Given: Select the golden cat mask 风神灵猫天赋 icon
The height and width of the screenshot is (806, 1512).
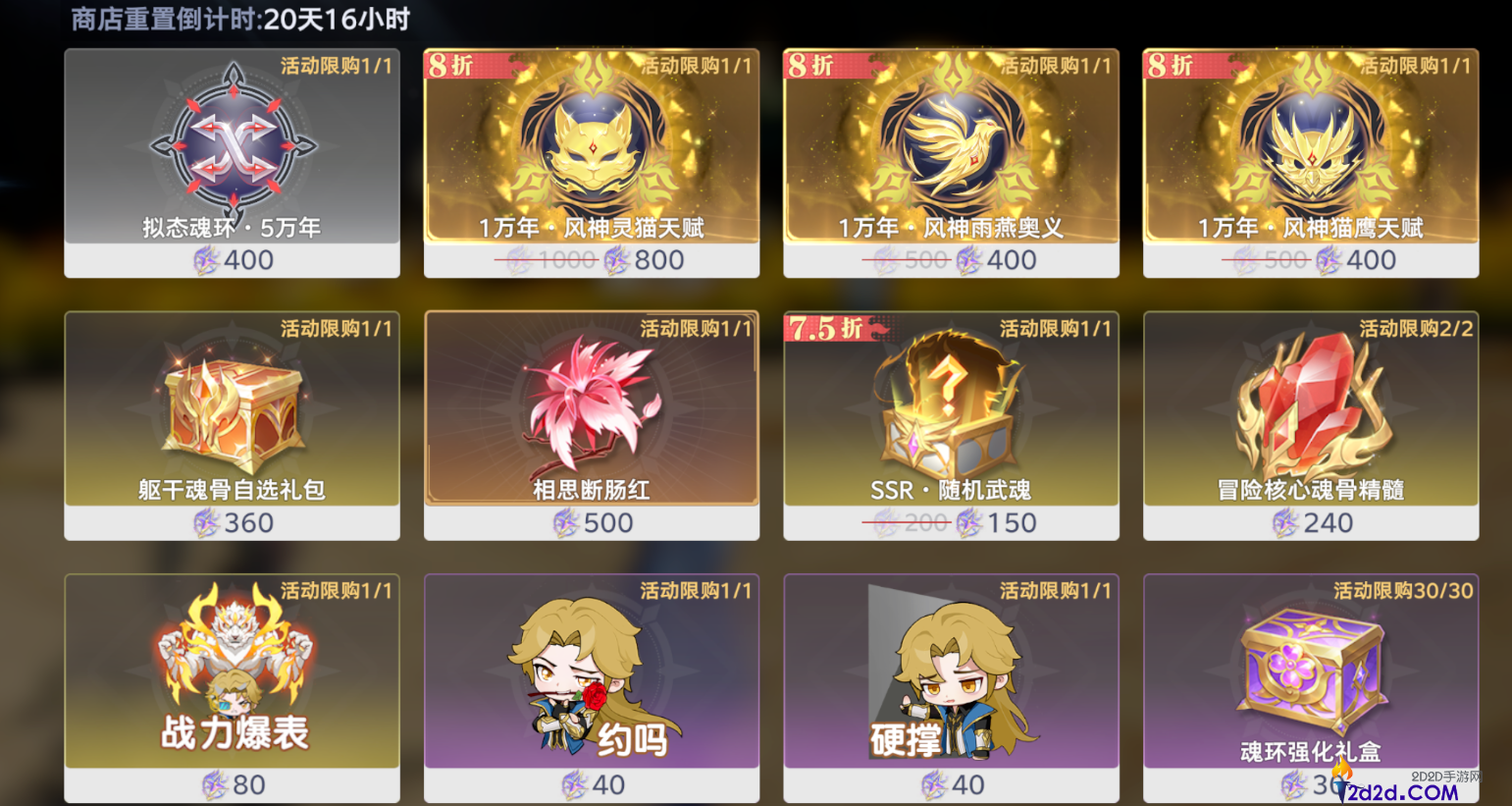Looking at the screenshot, I should [x=592, y=142].
